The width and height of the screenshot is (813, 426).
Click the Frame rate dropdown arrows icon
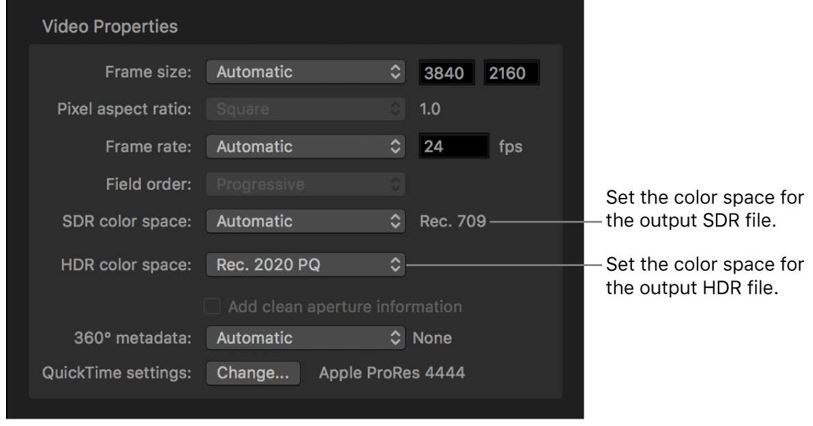(395, 146)
